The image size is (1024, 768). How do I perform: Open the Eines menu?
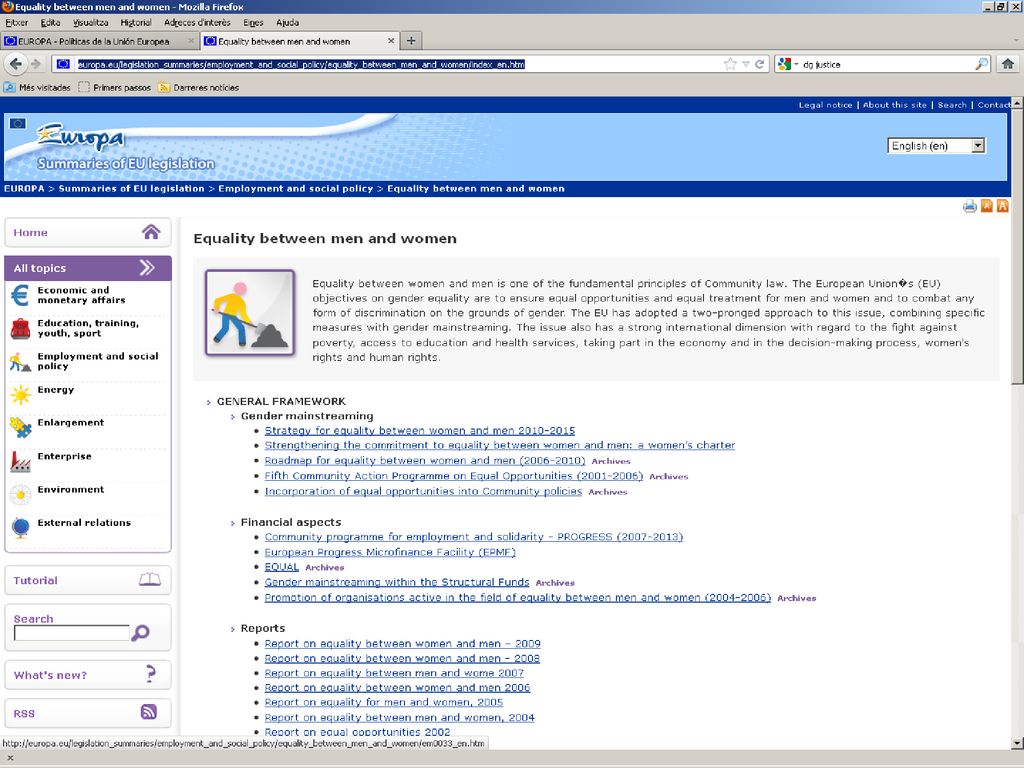(253, 22)
